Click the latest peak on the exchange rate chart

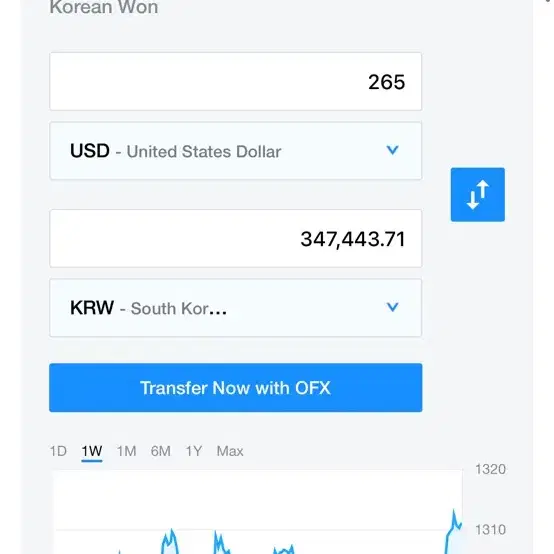click(454, 510)
